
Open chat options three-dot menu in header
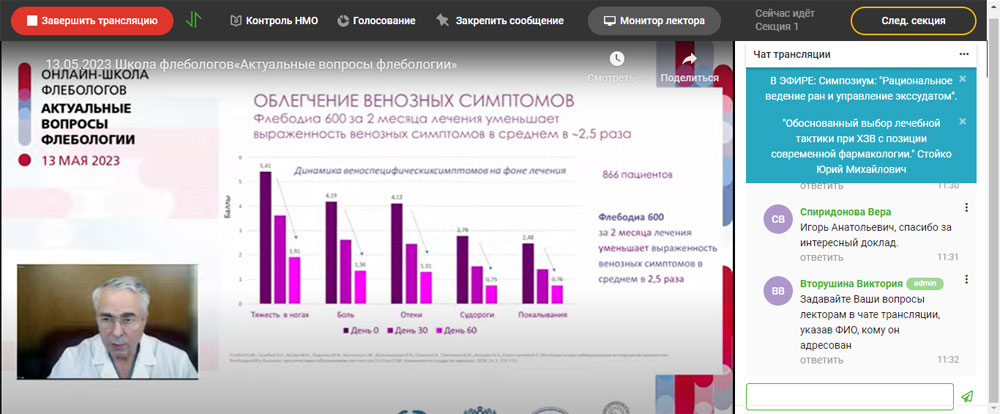click(x=964, y=54)
